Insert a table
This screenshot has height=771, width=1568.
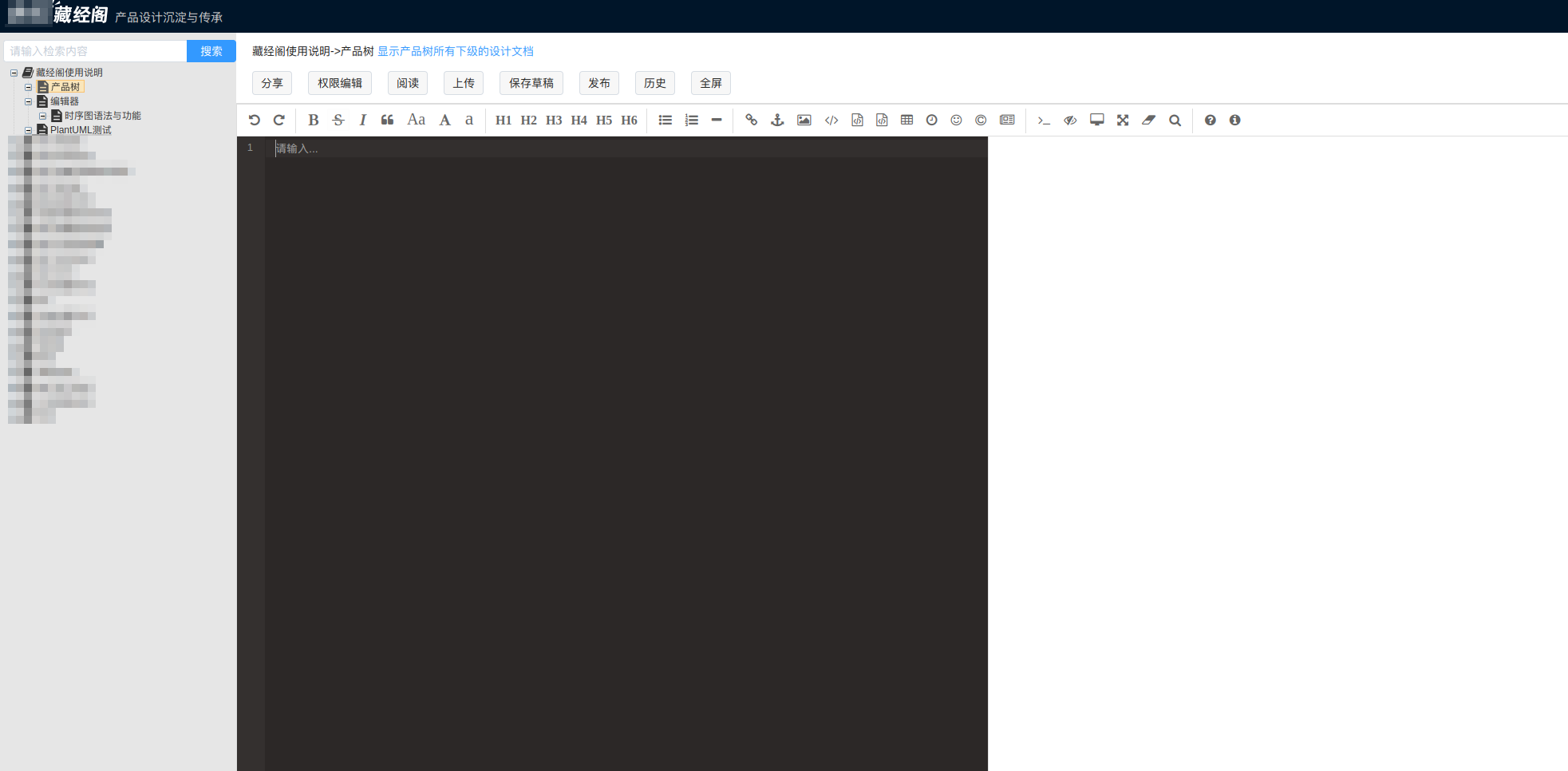(x=907, y=120)
